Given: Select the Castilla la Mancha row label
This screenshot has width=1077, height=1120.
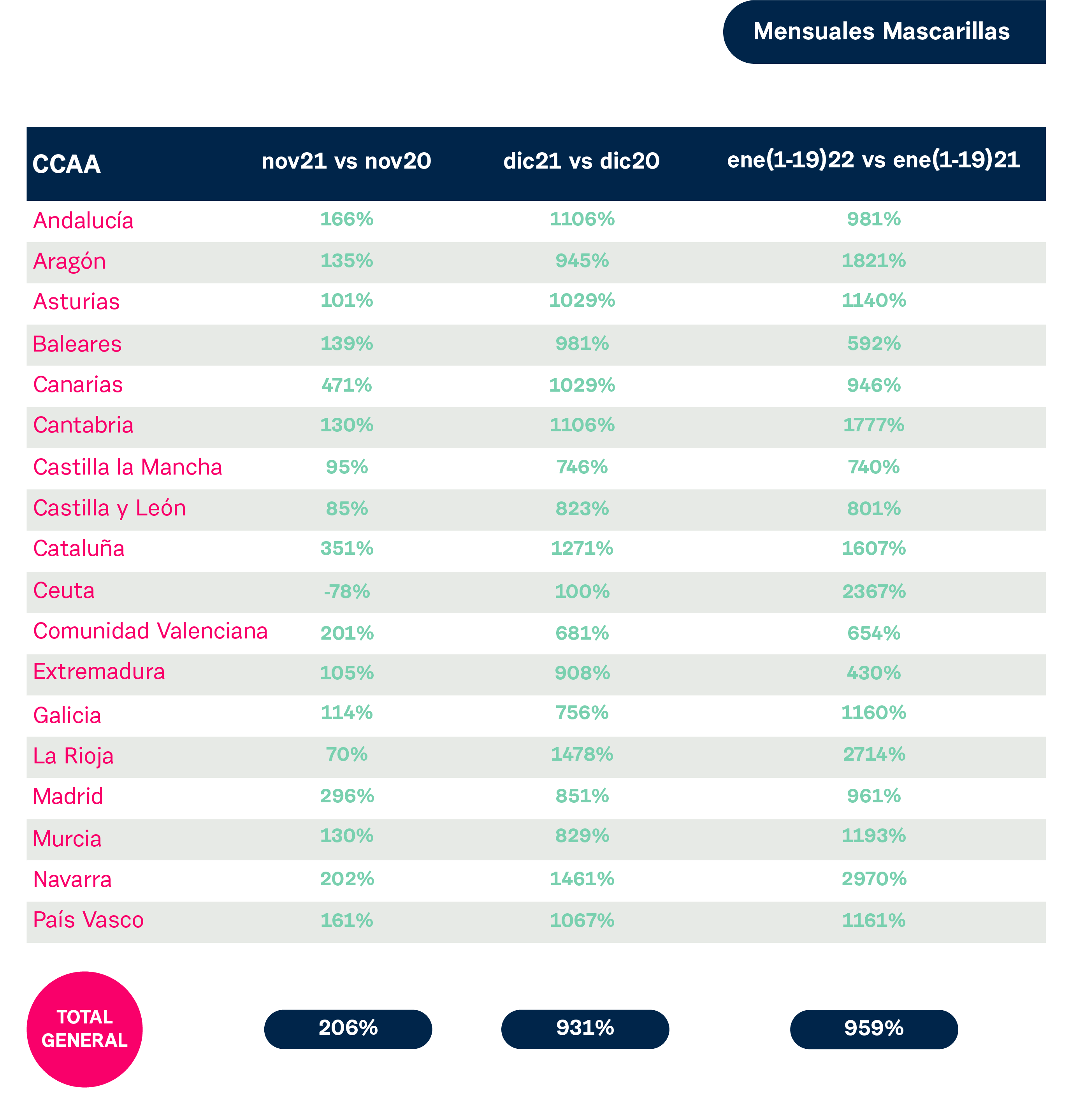Looking at the screenshot, I should pos(127,467).
